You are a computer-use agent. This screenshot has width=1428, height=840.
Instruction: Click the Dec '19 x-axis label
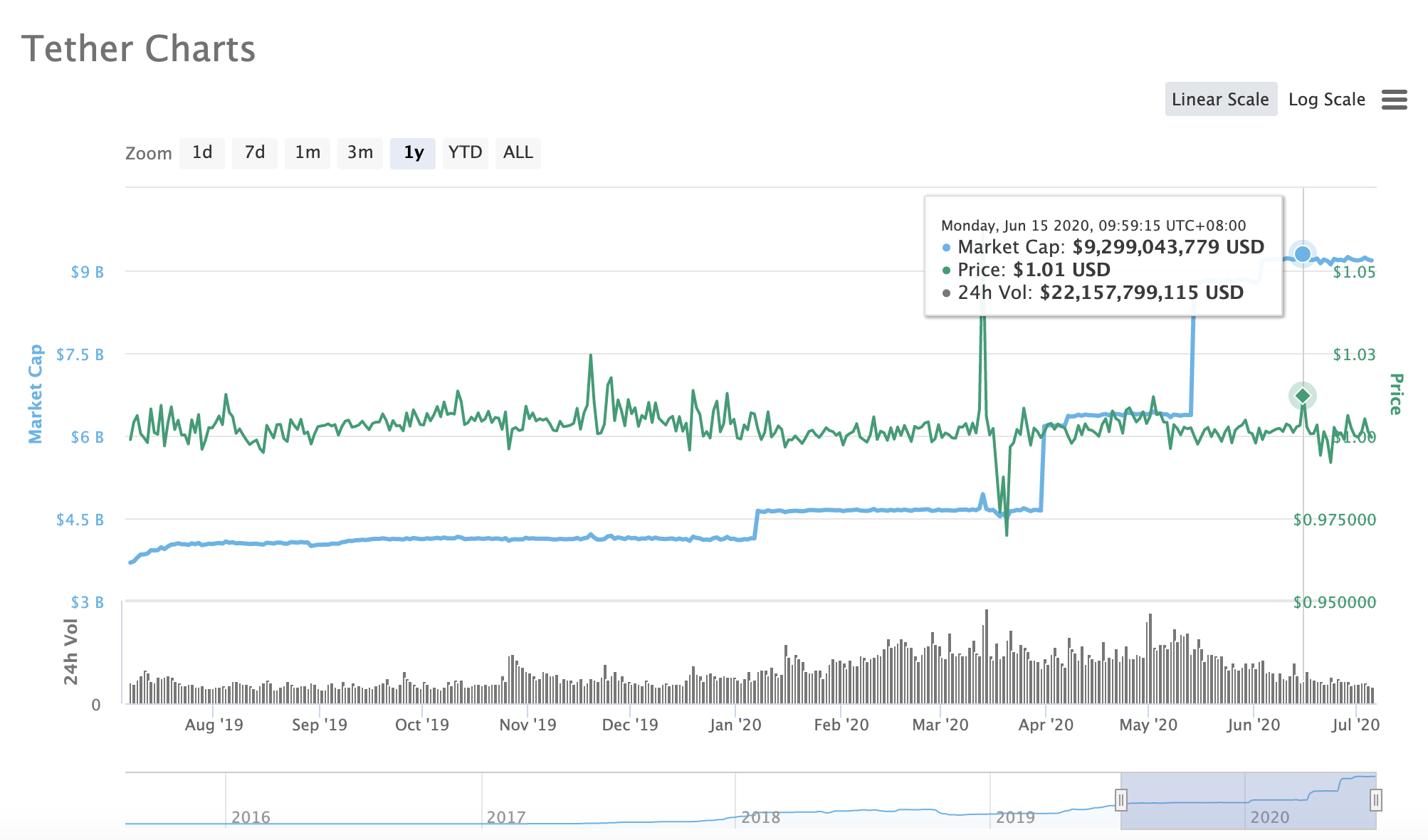pos(630,725)
